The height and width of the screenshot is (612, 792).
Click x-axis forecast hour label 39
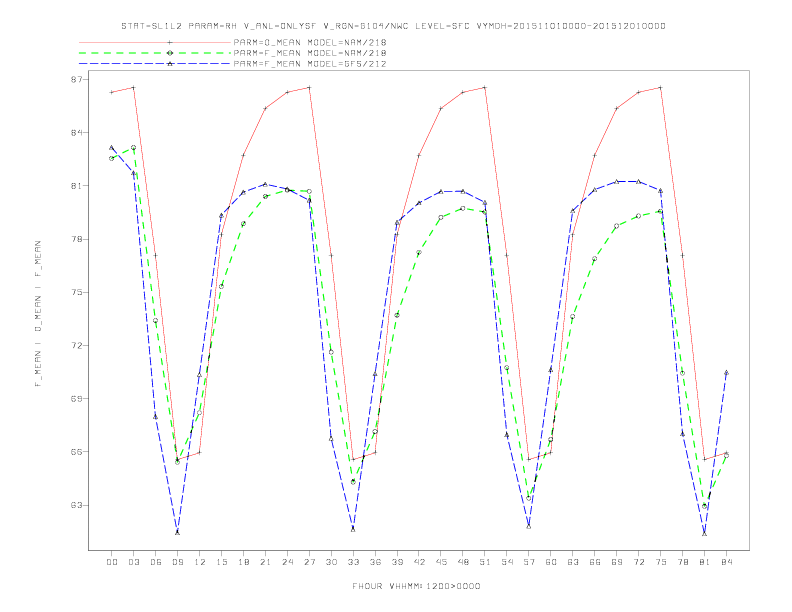pyautogui.click(x=397, y=562)
